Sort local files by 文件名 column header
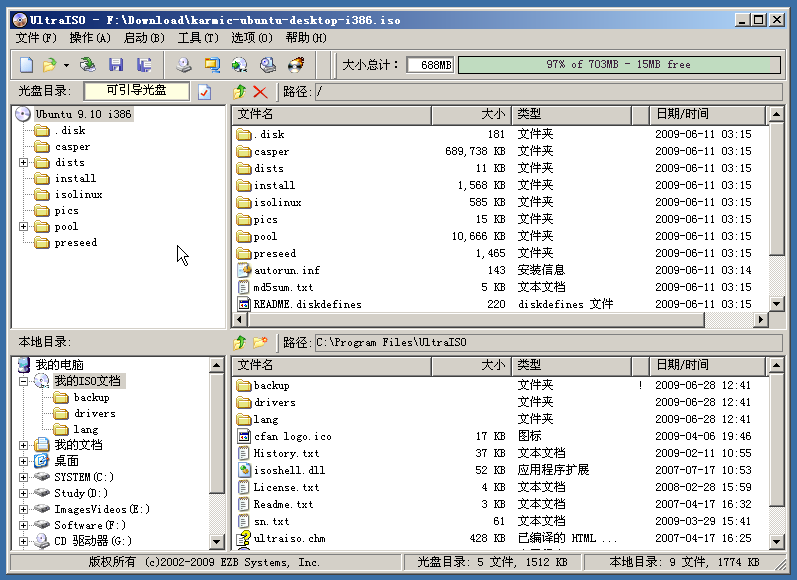Image resolution: width=797 pixels, height=580 pixels. pos(332,365)
